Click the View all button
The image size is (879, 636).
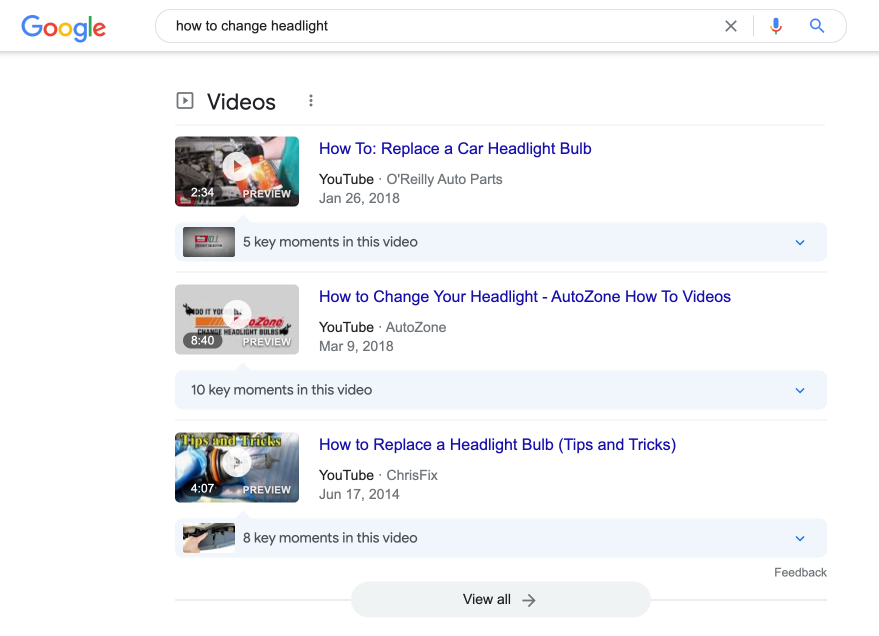500,600
